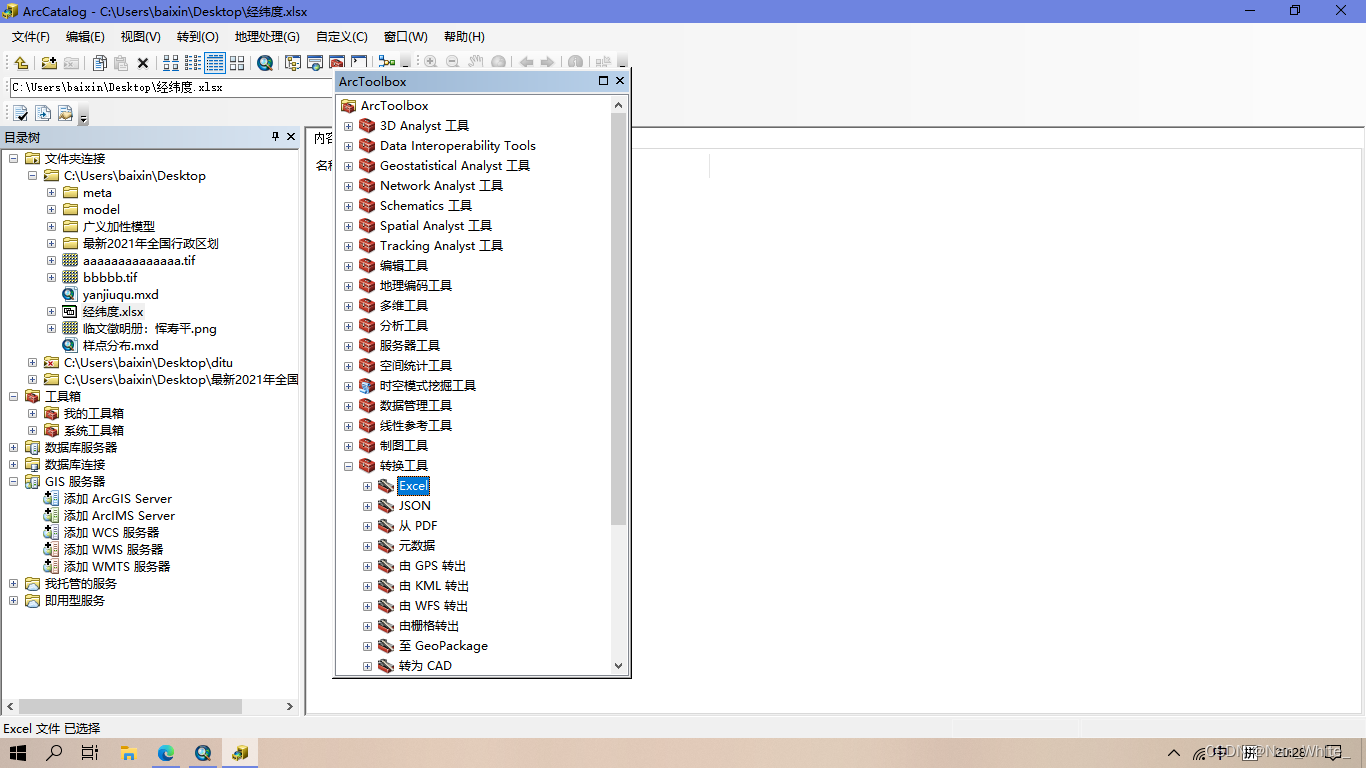Image resolution: width=1366 pixels, height=768 pixels.
Task: Maximize the ArcToolbox window
Action: click(x=603, y=81)
